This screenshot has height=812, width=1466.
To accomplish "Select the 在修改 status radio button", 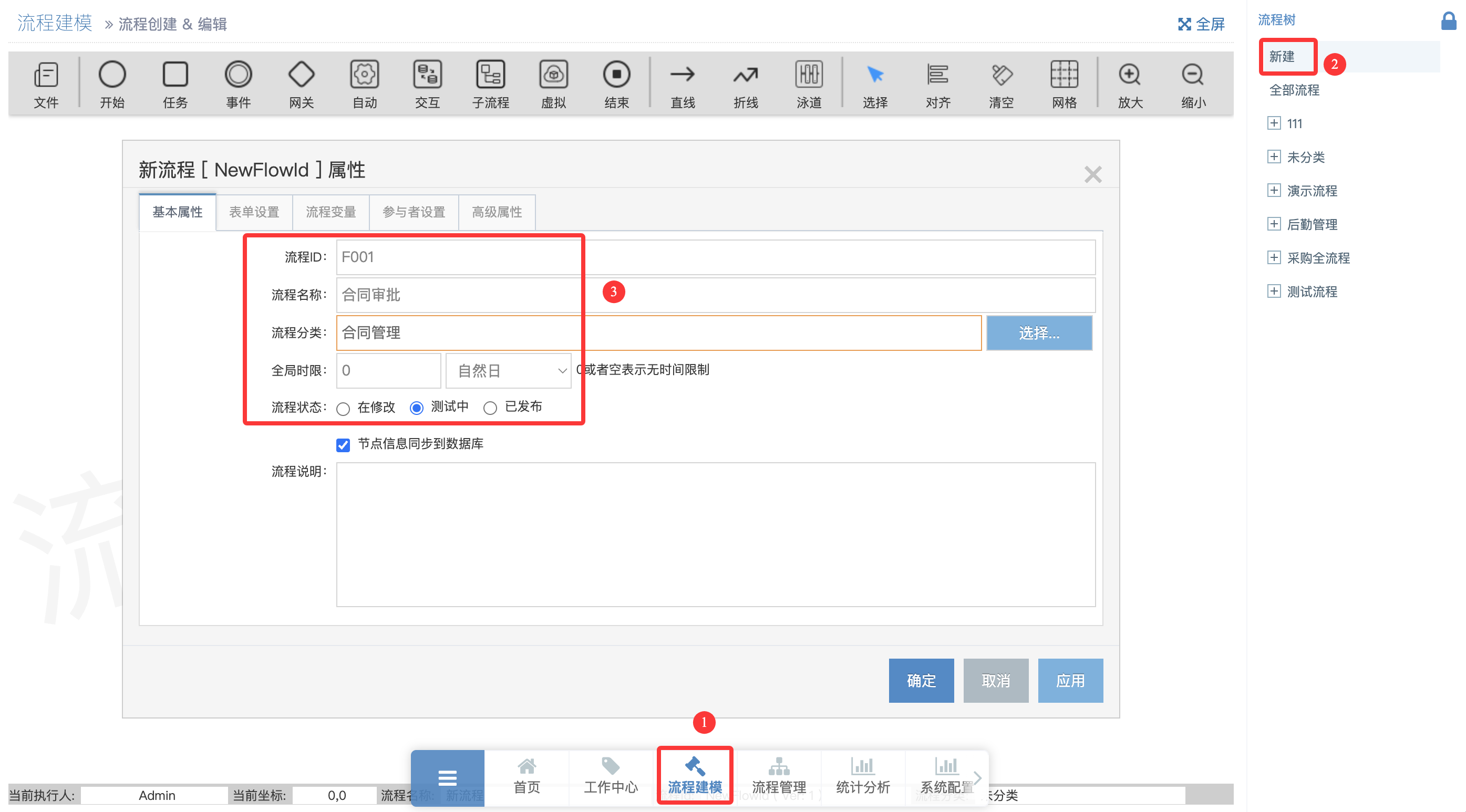I will 343,409.
